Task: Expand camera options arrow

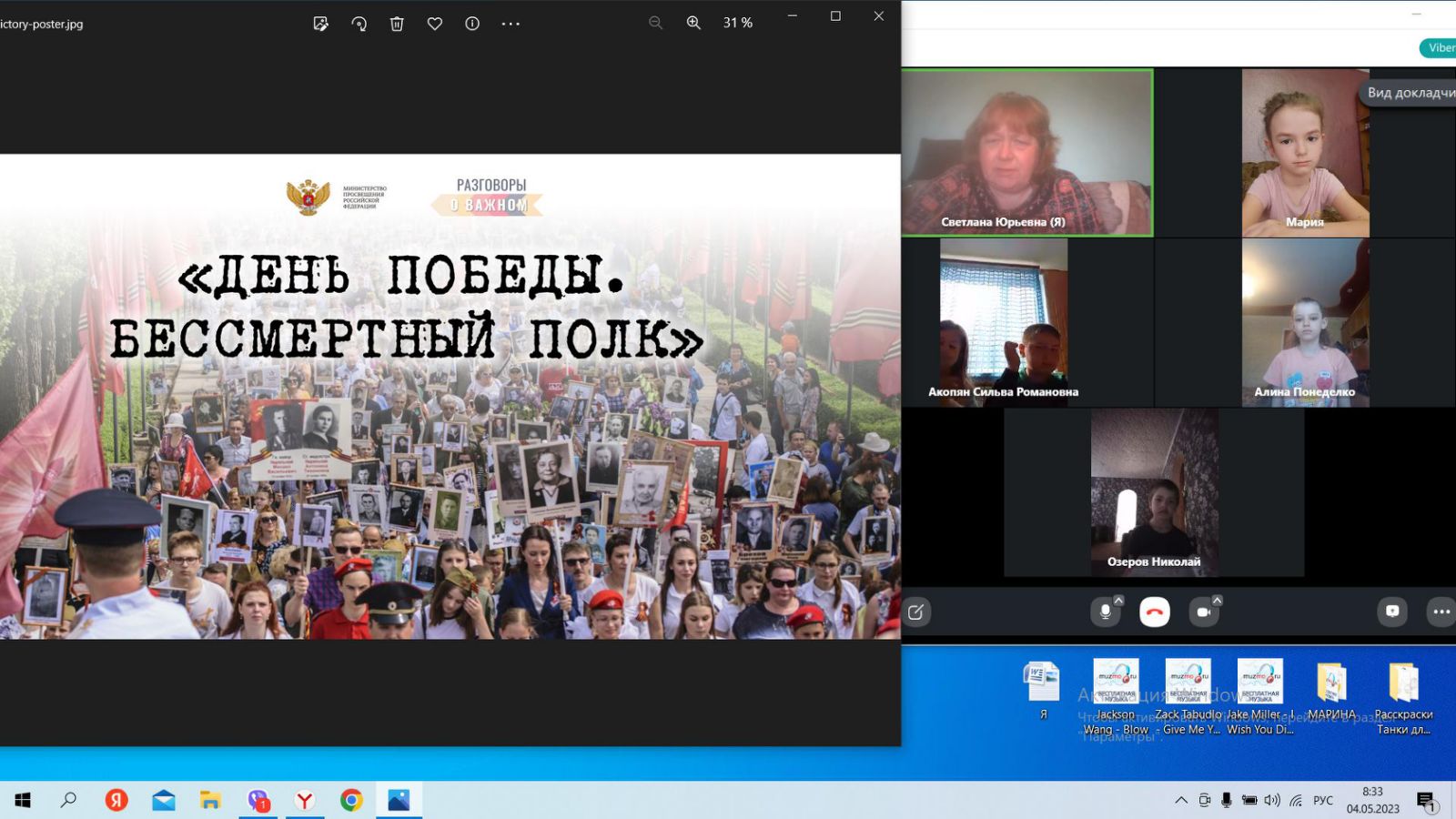Action: pos(1218,601)
